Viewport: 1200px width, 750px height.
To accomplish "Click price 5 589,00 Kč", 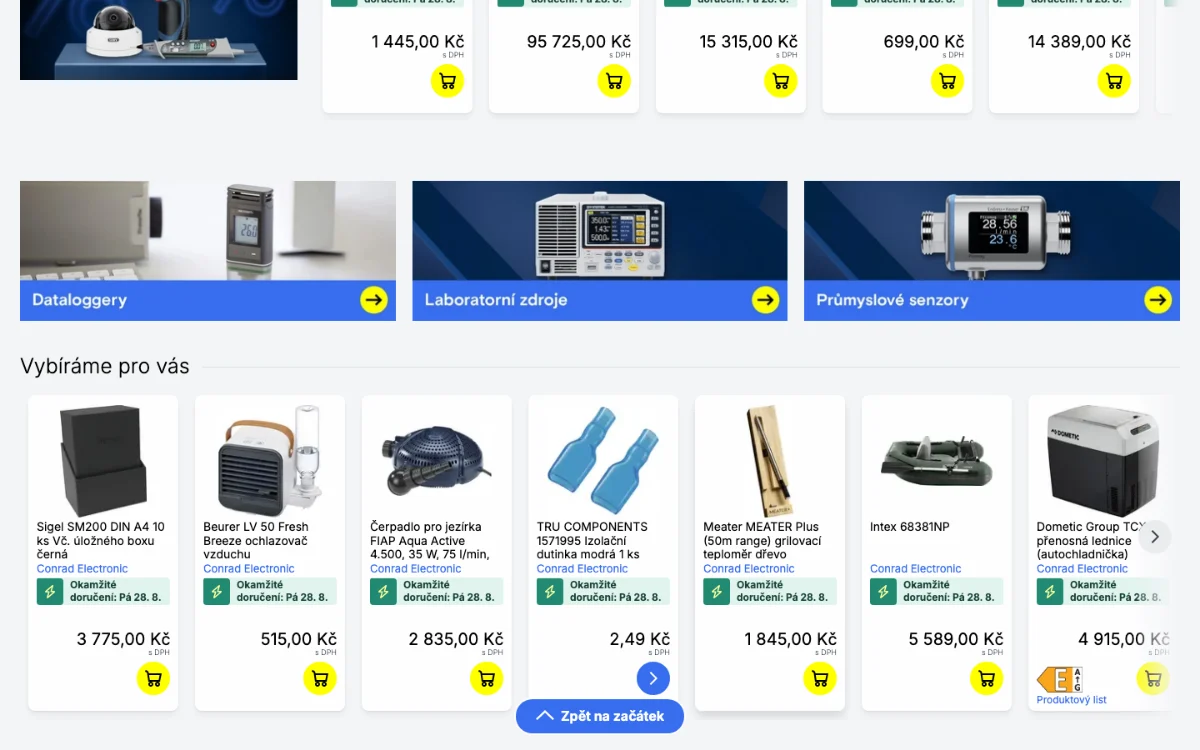I will (x=956, y=639).
